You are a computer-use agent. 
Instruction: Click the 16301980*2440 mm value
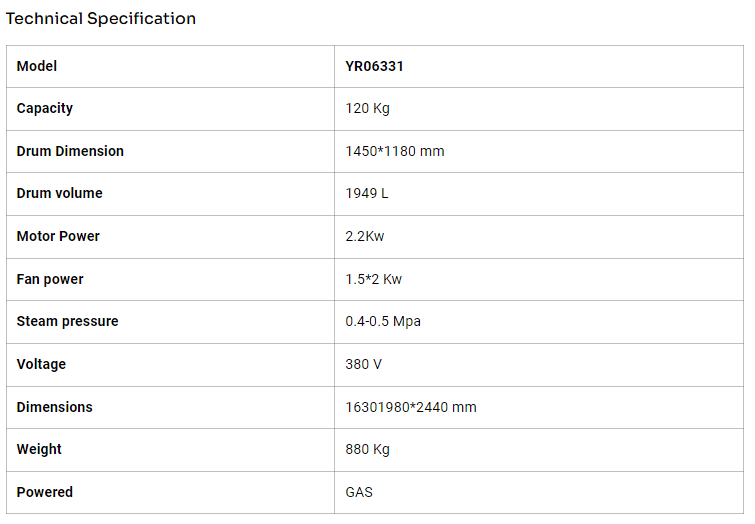tap(411, 407)
